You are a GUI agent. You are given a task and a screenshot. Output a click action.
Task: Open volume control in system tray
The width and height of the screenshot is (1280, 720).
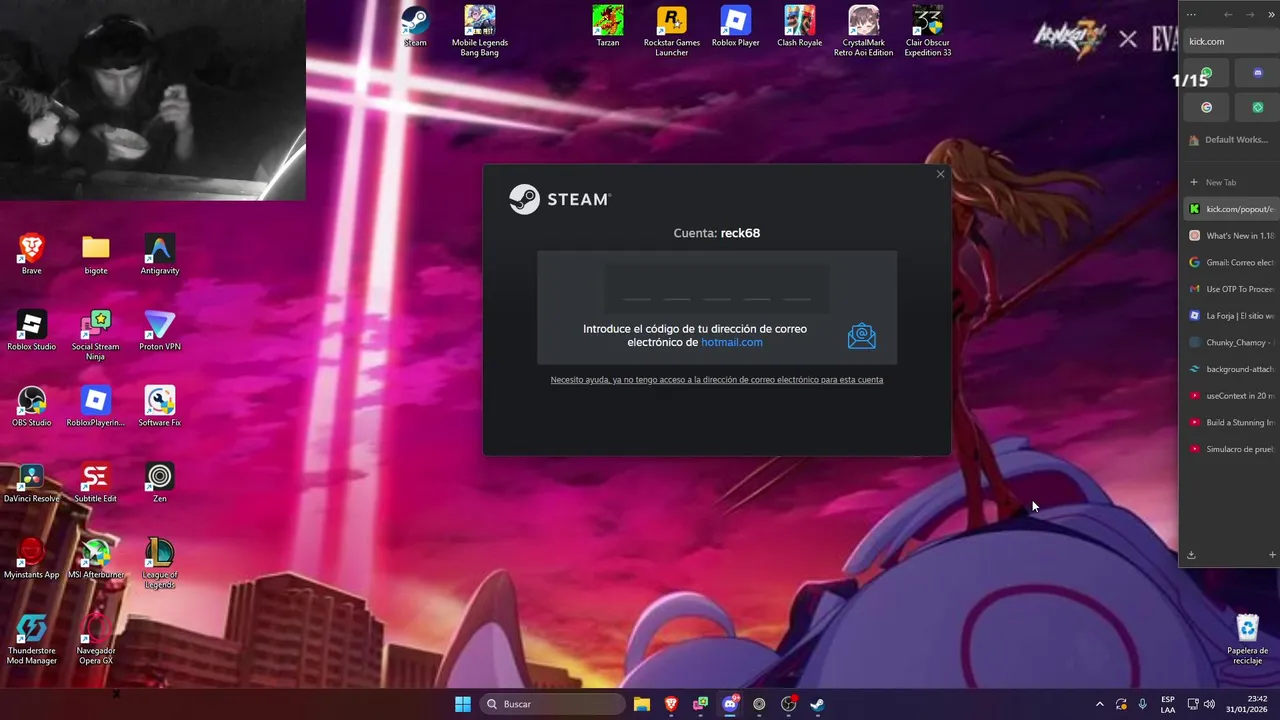tap(1209, 704)
